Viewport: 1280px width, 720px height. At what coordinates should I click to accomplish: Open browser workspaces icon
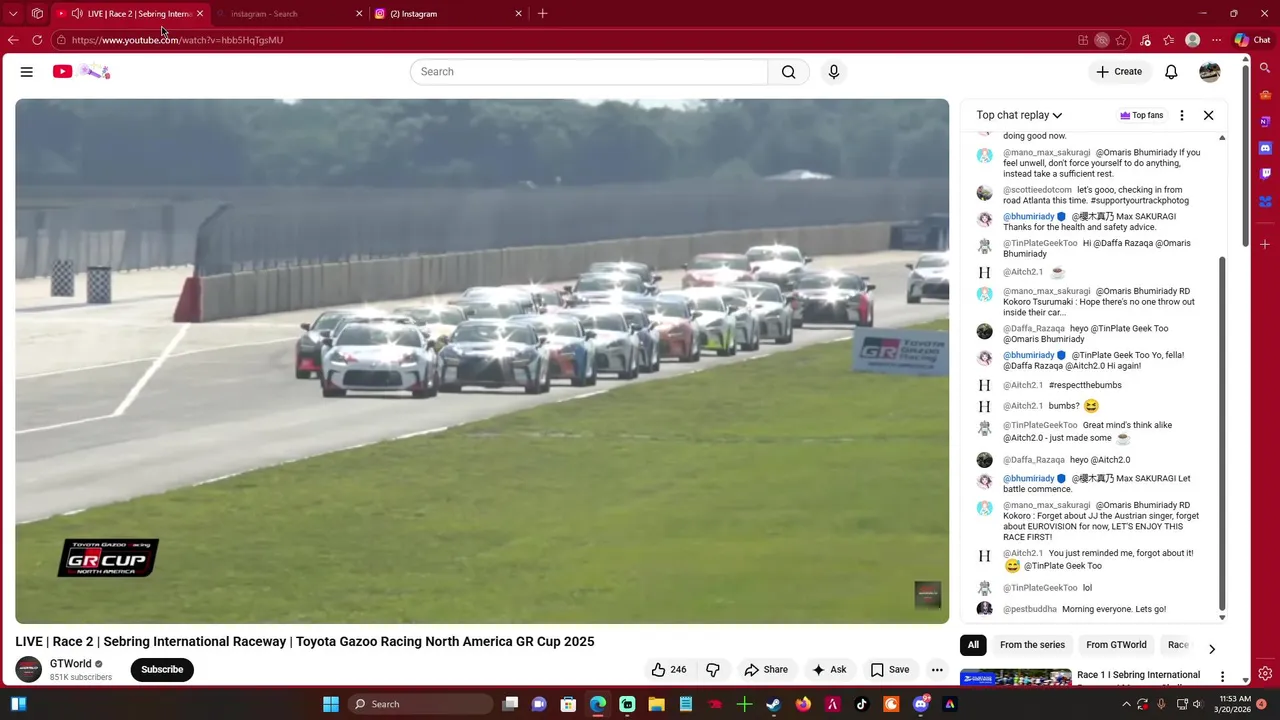point(37,14)
